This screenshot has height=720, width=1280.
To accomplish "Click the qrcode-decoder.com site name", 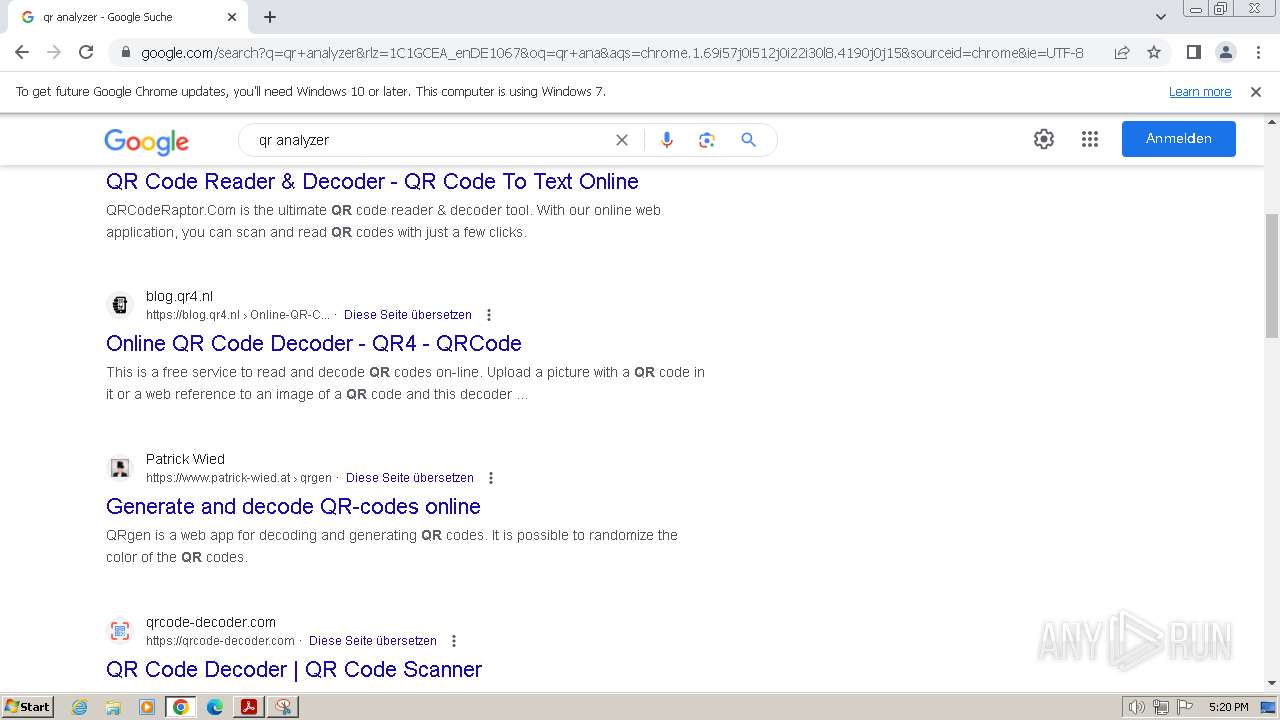I will pos(211,622).
